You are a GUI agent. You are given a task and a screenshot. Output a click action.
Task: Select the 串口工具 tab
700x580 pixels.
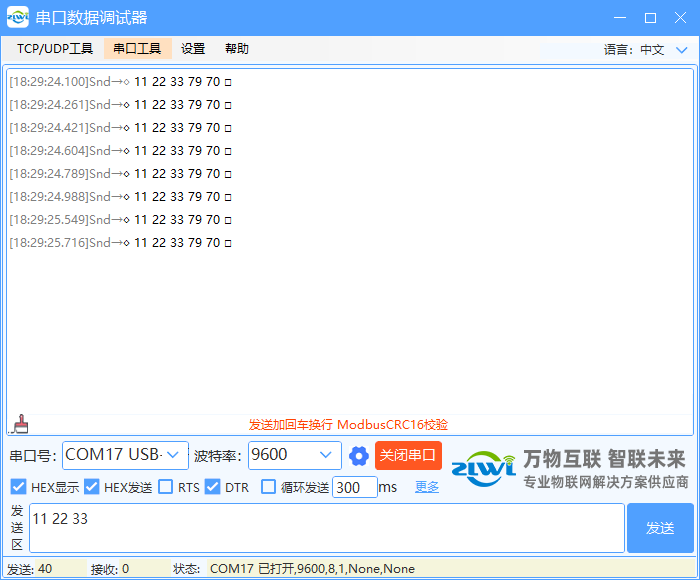tap(138, 48)
